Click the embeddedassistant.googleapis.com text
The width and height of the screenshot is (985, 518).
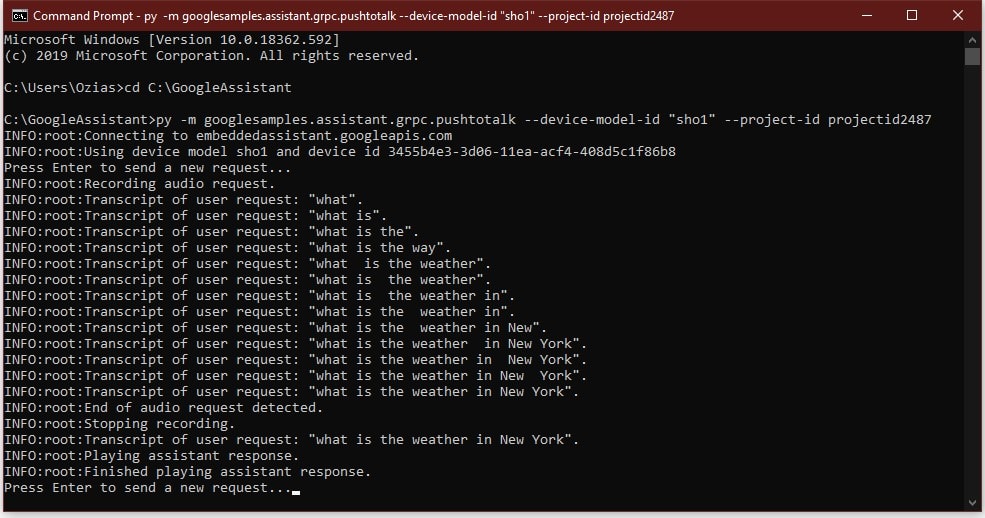tap(324, 136)
